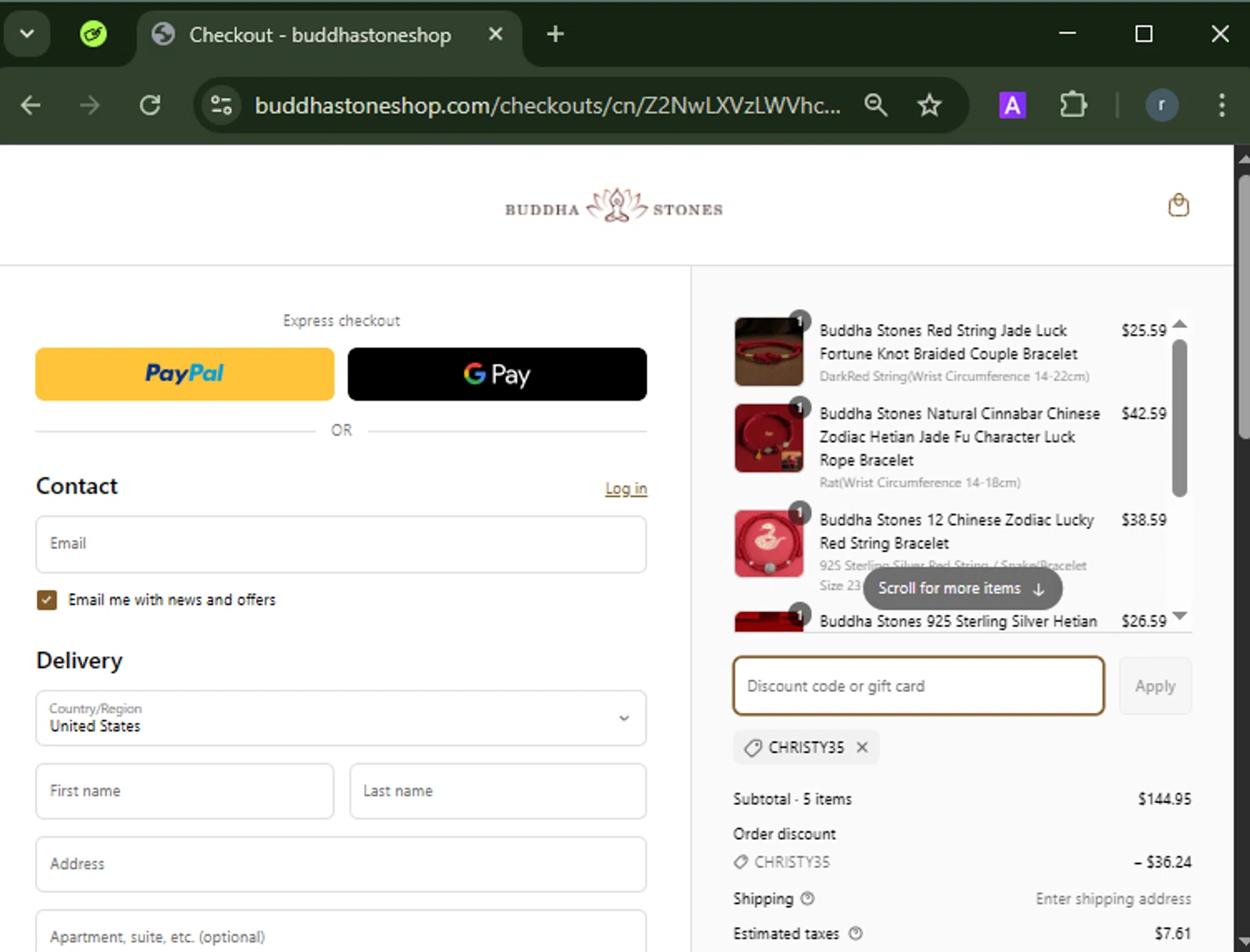The width and height of the screenshot is (1250, 952).
Task: Click the Log in link
Action: [x=626, y=488]
